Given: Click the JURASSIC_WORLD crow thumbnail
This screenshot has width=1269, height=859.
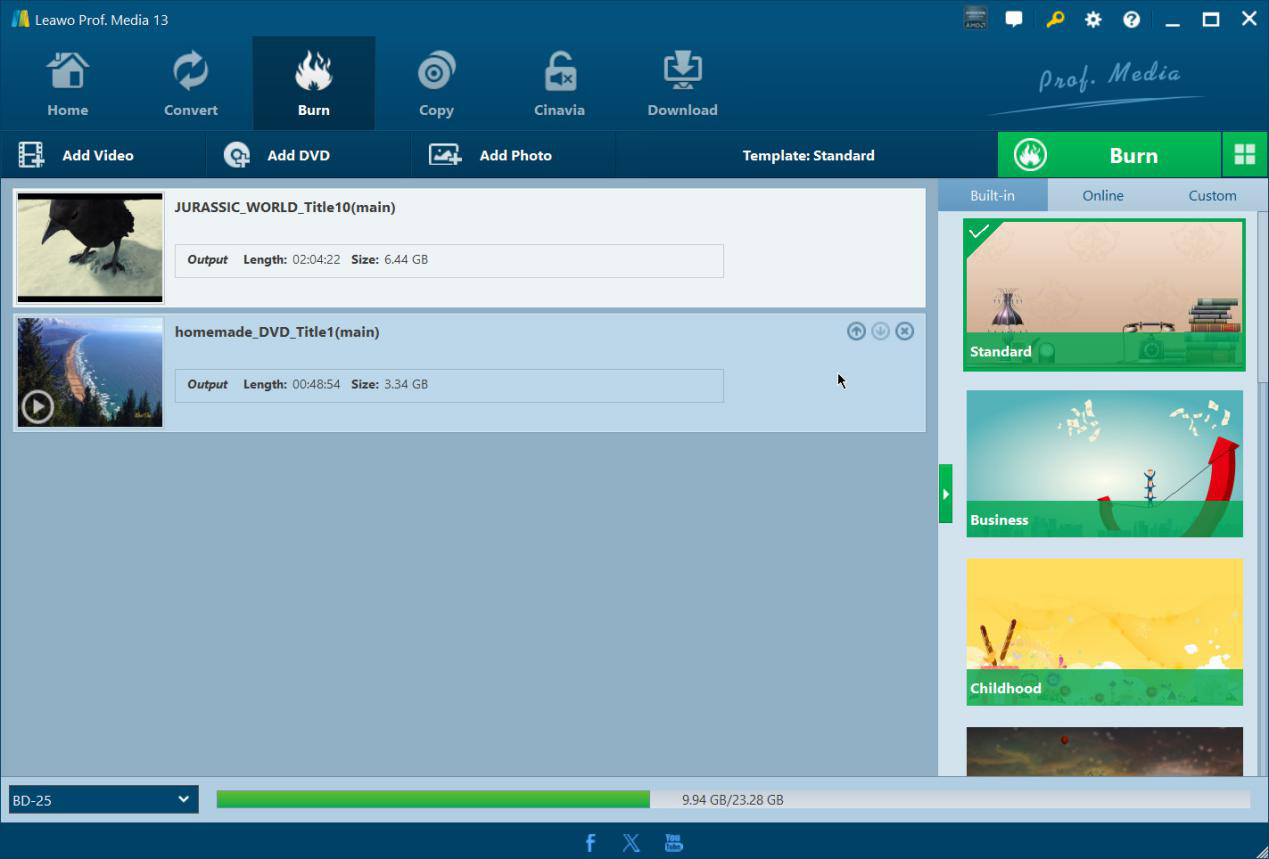Looking at the screenshot, I should click(90, 247).
